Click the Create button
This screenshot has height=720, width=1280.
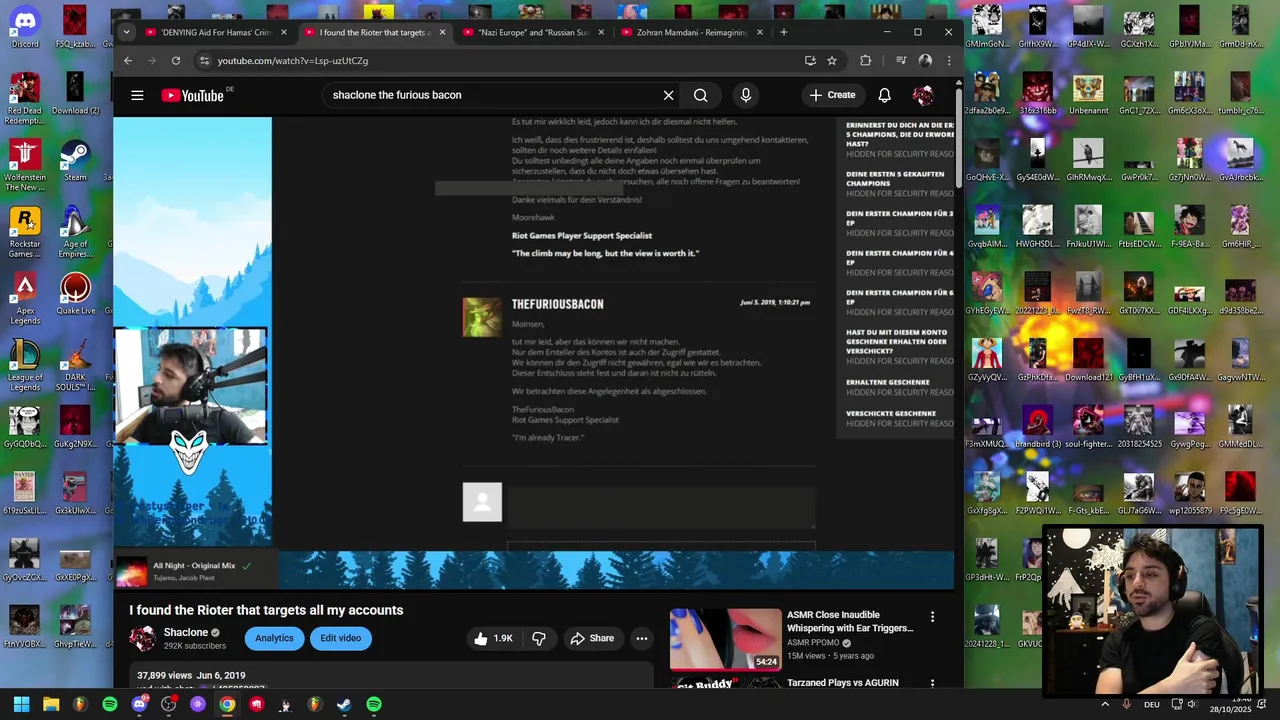point(832,95)
